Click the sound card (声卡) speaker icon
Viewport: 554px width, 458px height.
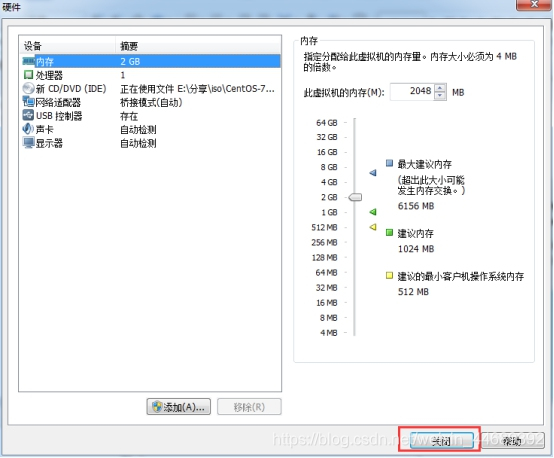tap(28, 129)
